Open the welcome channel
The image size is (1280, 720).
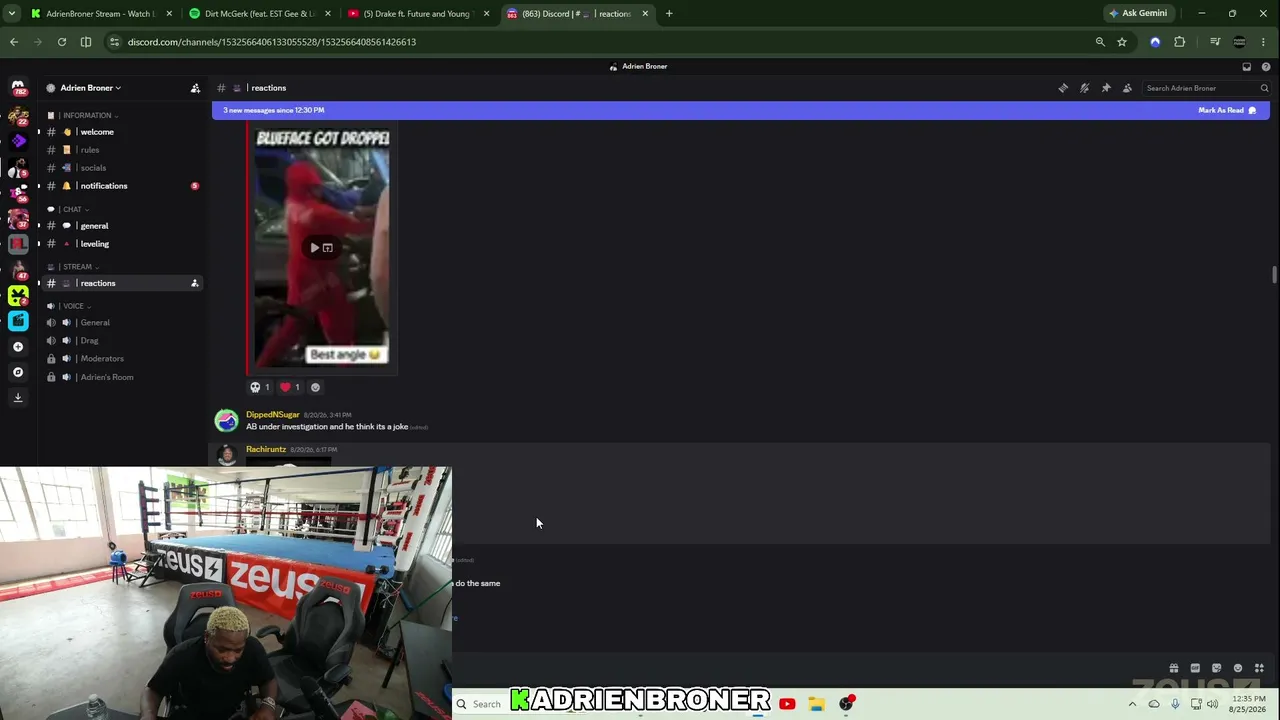pyautogui.click(x=123, y=132)
